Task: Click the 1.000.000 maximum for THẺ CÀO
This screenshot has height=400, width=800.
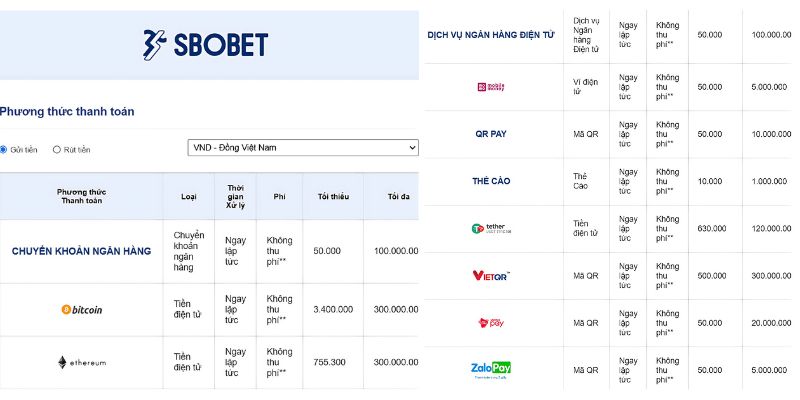Action: 769,181
